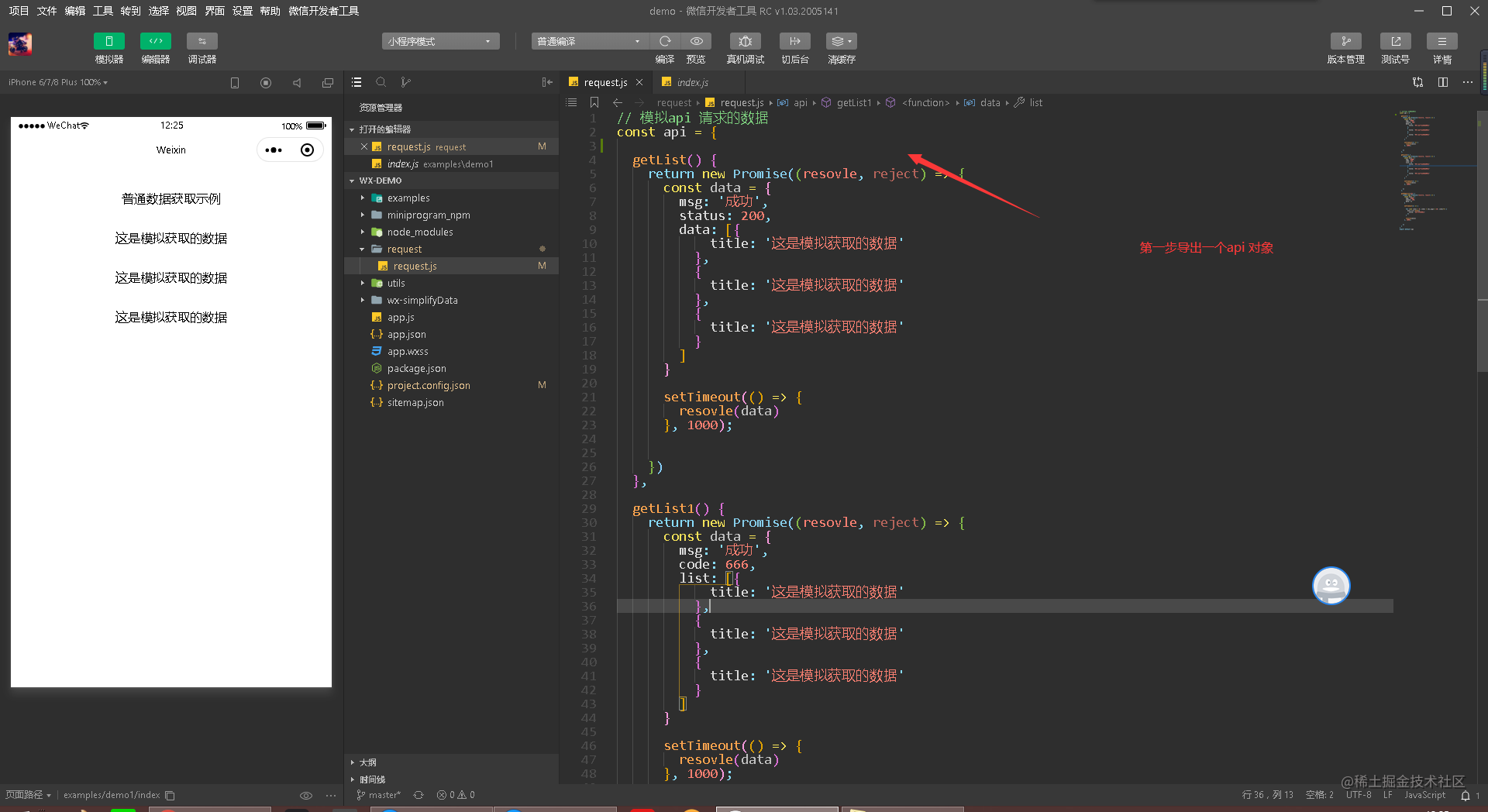Open version management
Viewport: 1488px width, 812px height.
point(1346,41)
